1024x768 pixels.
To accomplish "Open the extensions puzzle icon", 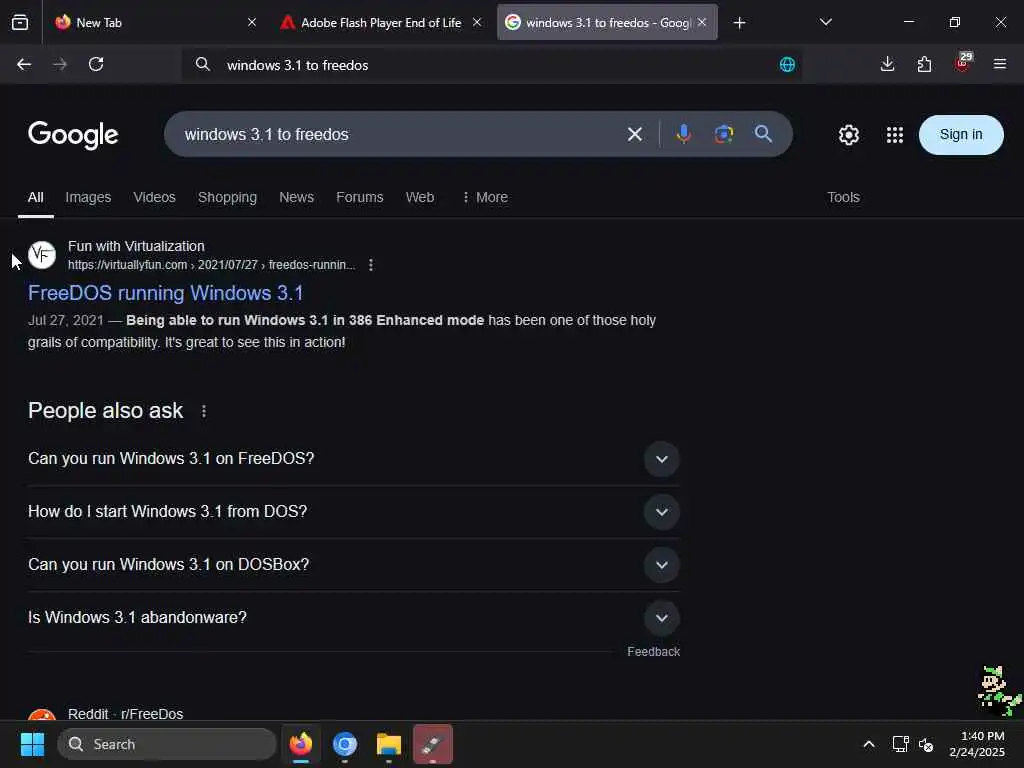I will tap(924, 64).
